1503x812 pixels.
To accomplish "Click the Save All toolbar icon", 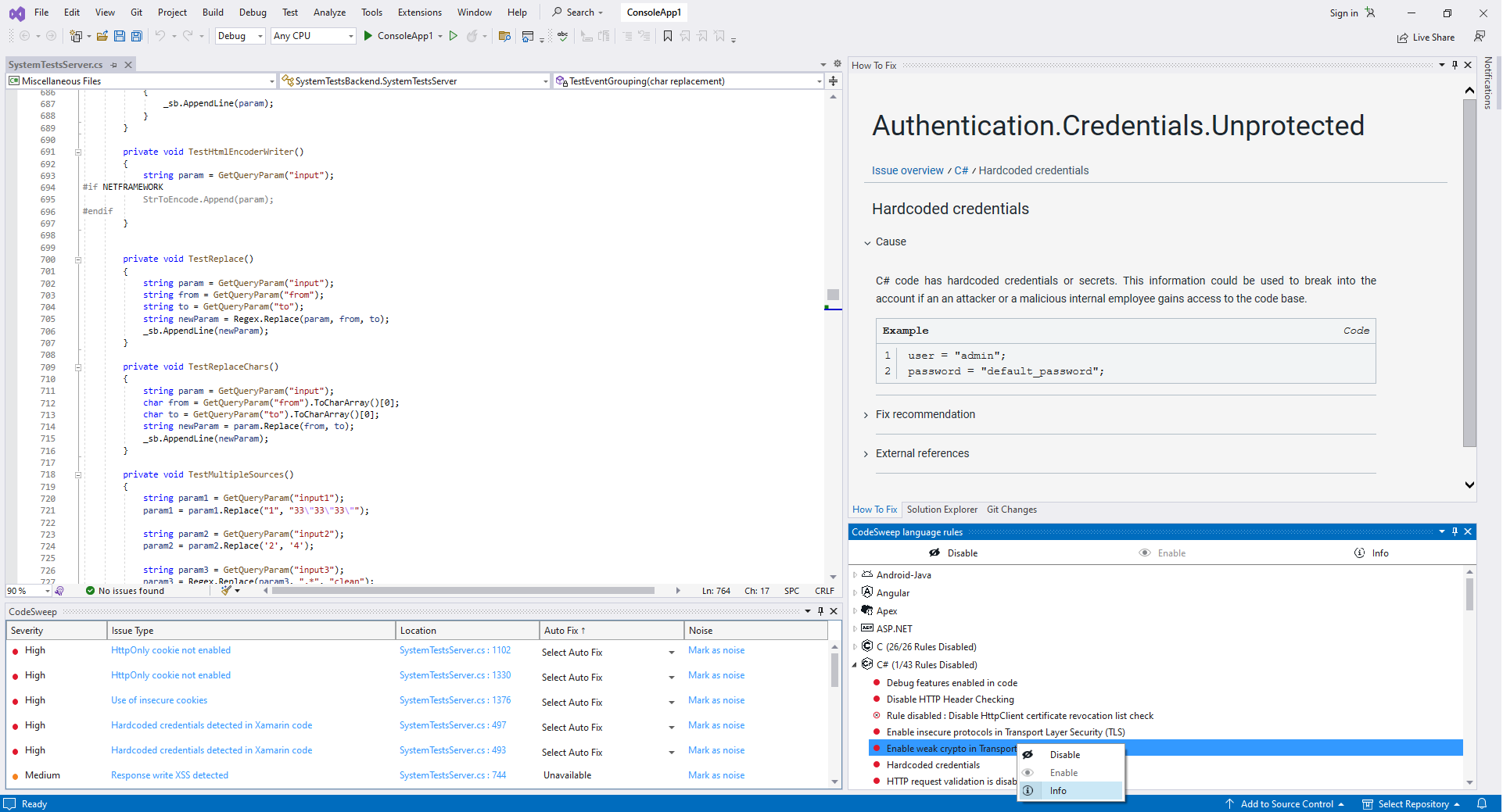I will coord(137,36).
